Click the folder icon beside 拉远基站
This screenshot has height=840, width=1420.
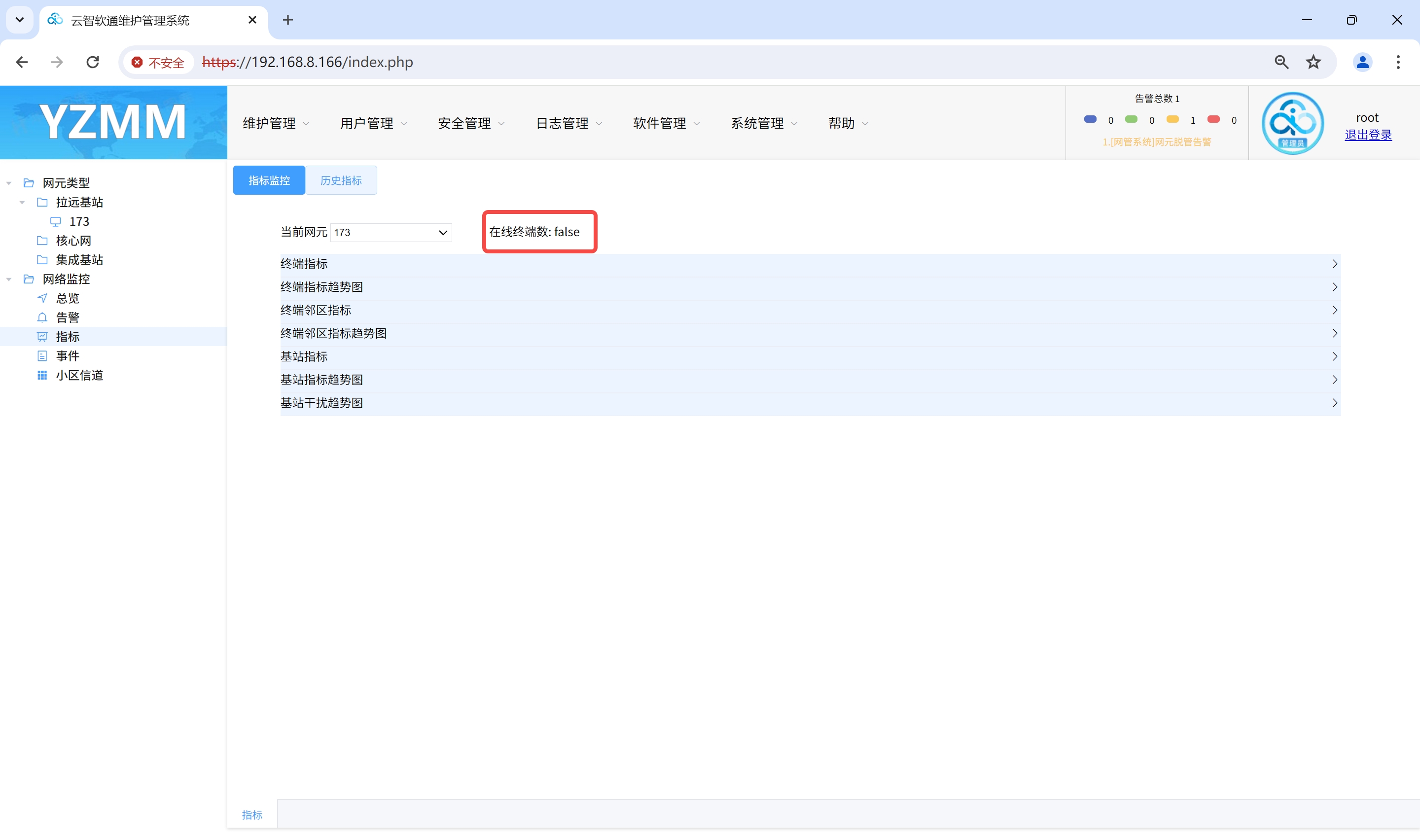[x=42, y=202]
